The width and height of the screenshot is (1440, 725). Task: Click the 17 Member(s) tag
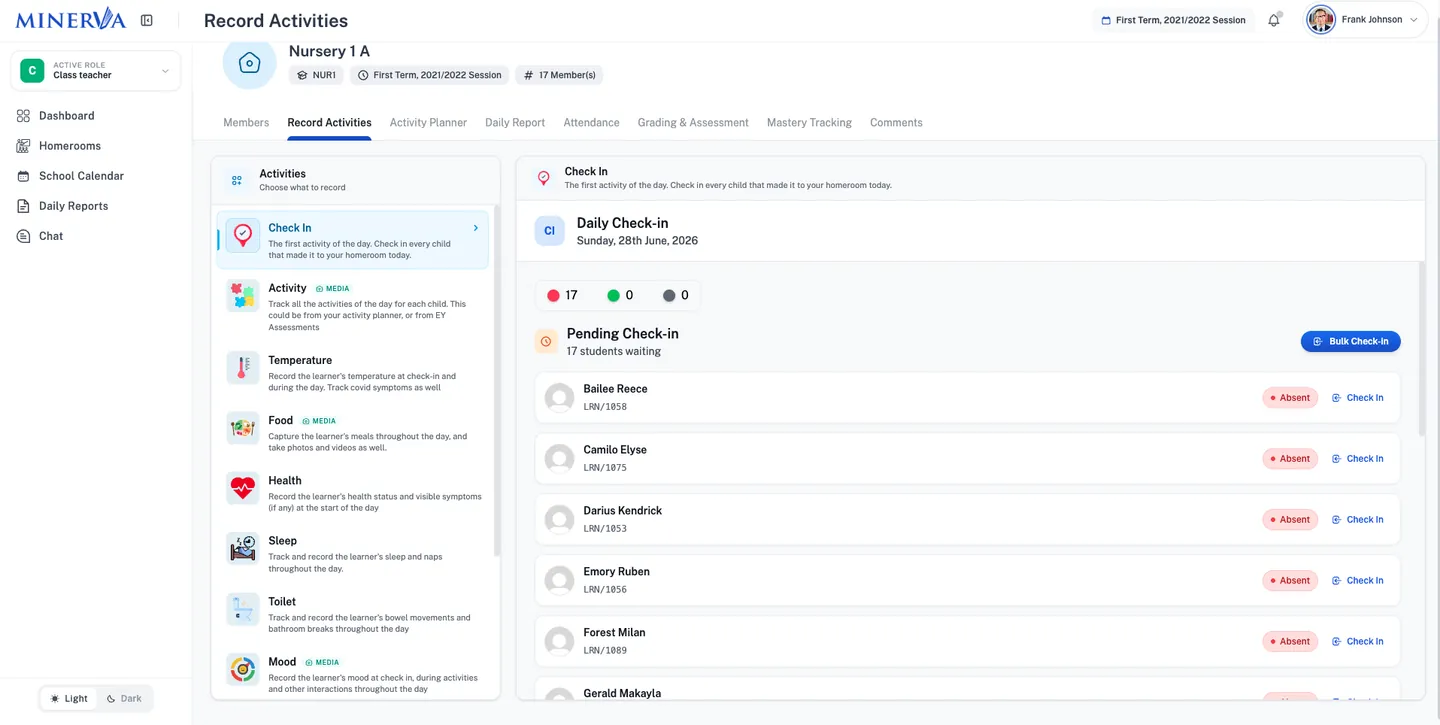point(559,75)
